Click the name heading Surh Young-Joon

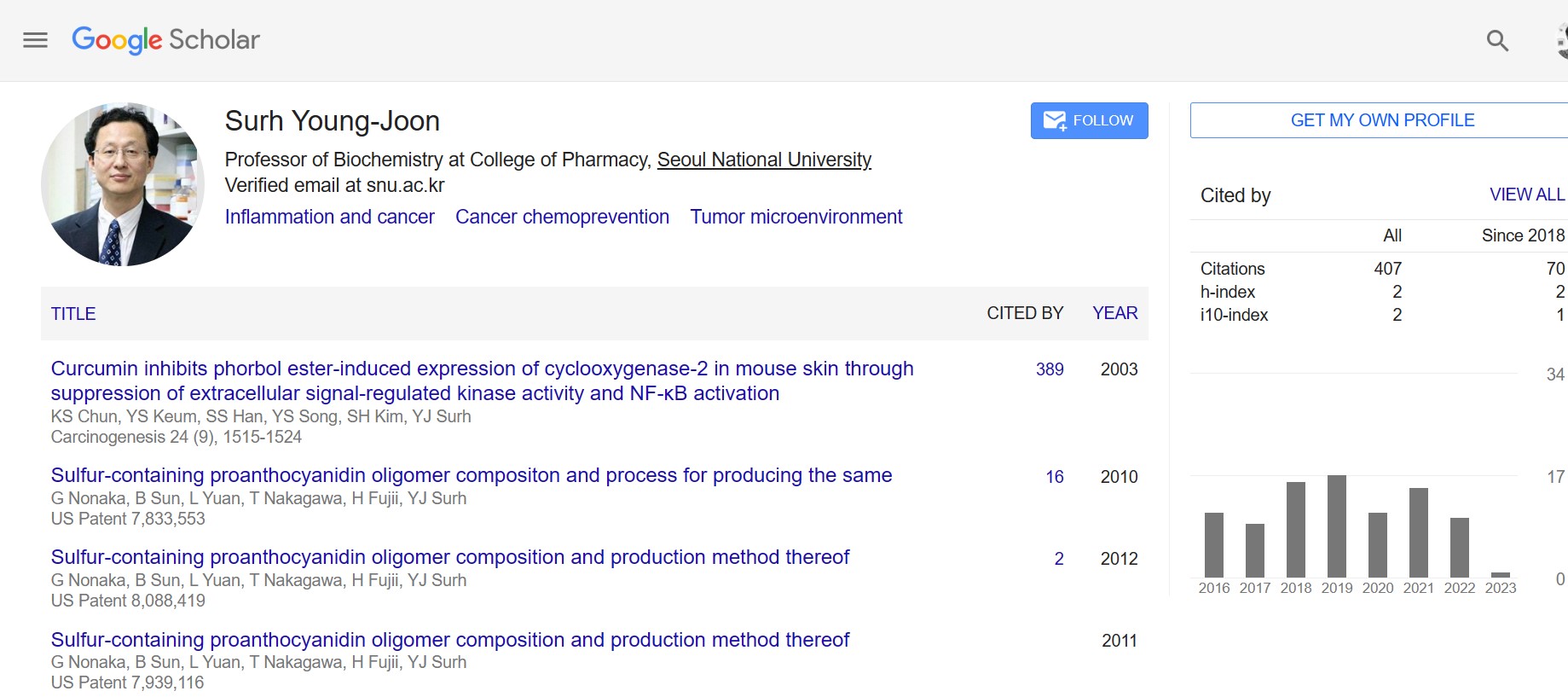pyautogui.click(x=333, y=121)
